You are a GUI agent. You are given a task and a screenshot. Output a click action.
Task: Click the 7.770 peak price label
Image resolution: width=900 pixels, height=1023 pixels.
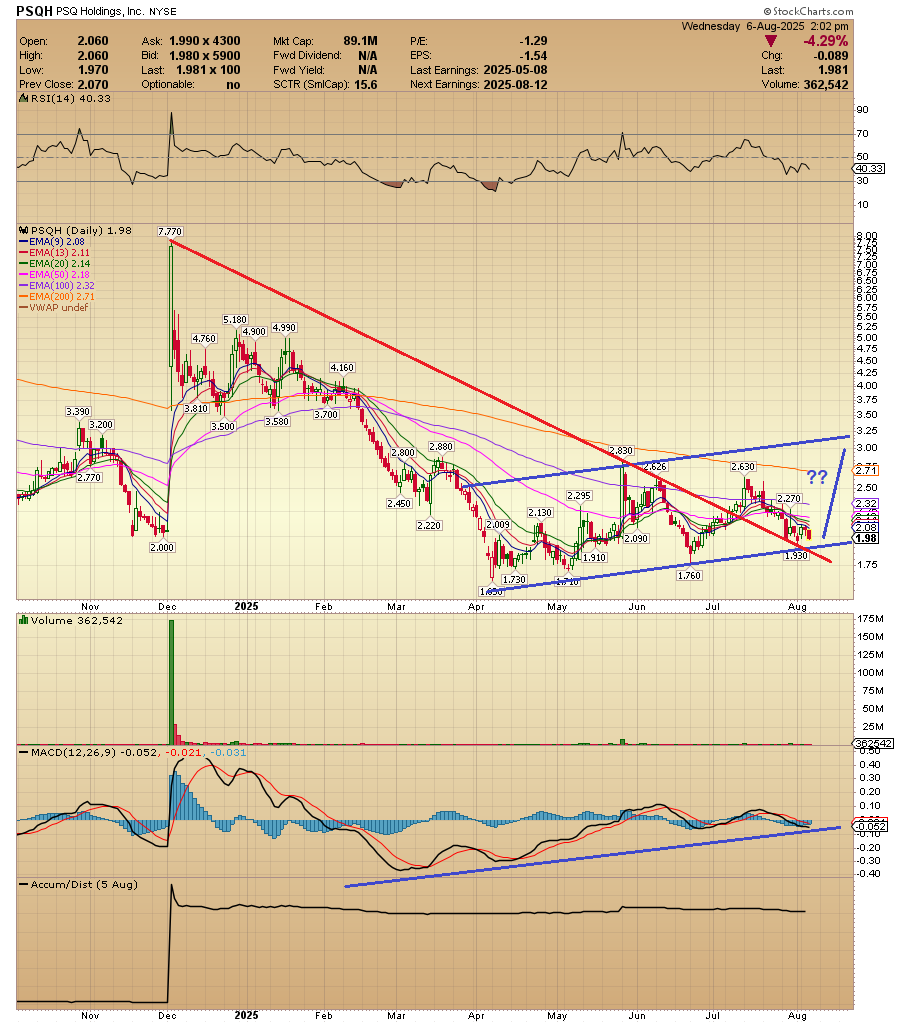[x=170, y=232]
